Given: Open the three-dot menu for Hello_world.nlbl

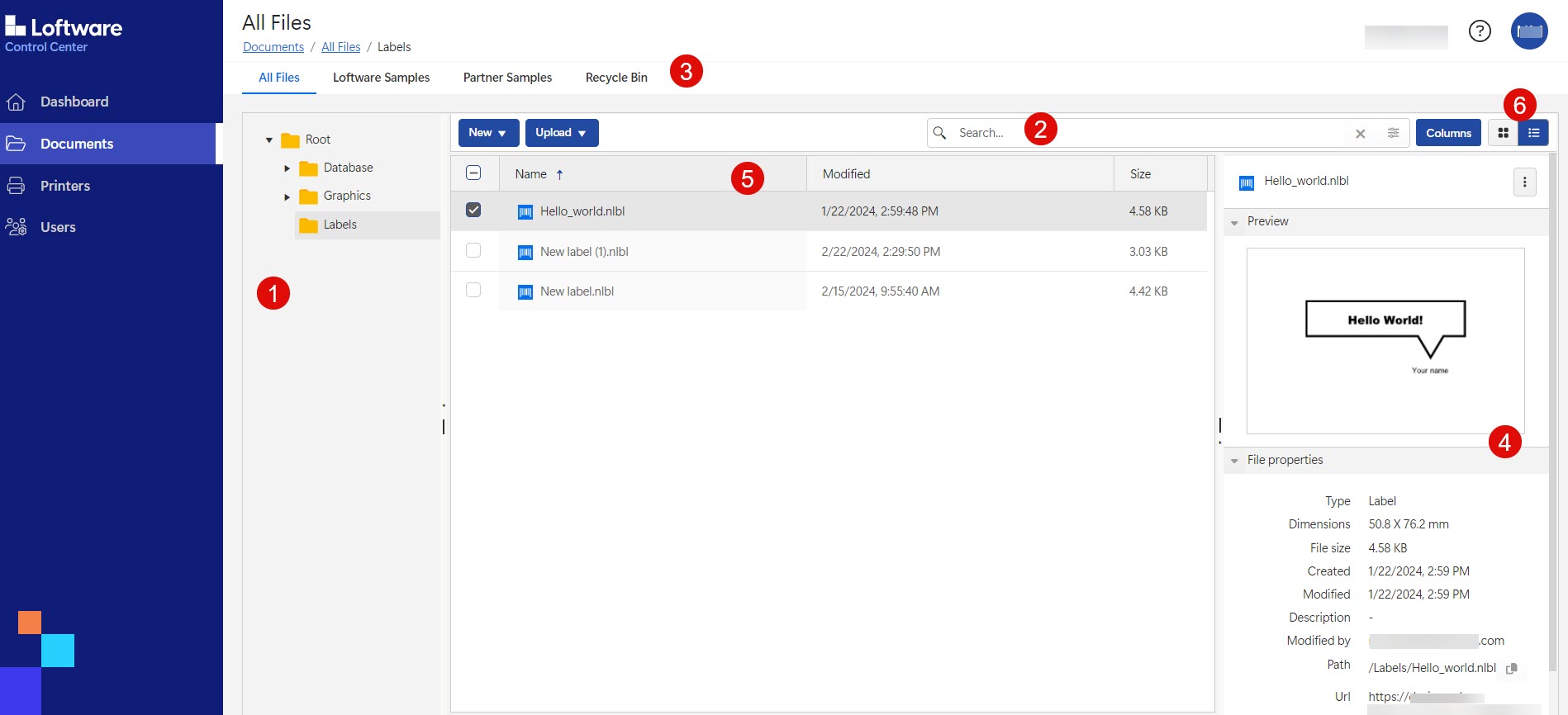Looking at the screenshot, I should pos(1524,182).
